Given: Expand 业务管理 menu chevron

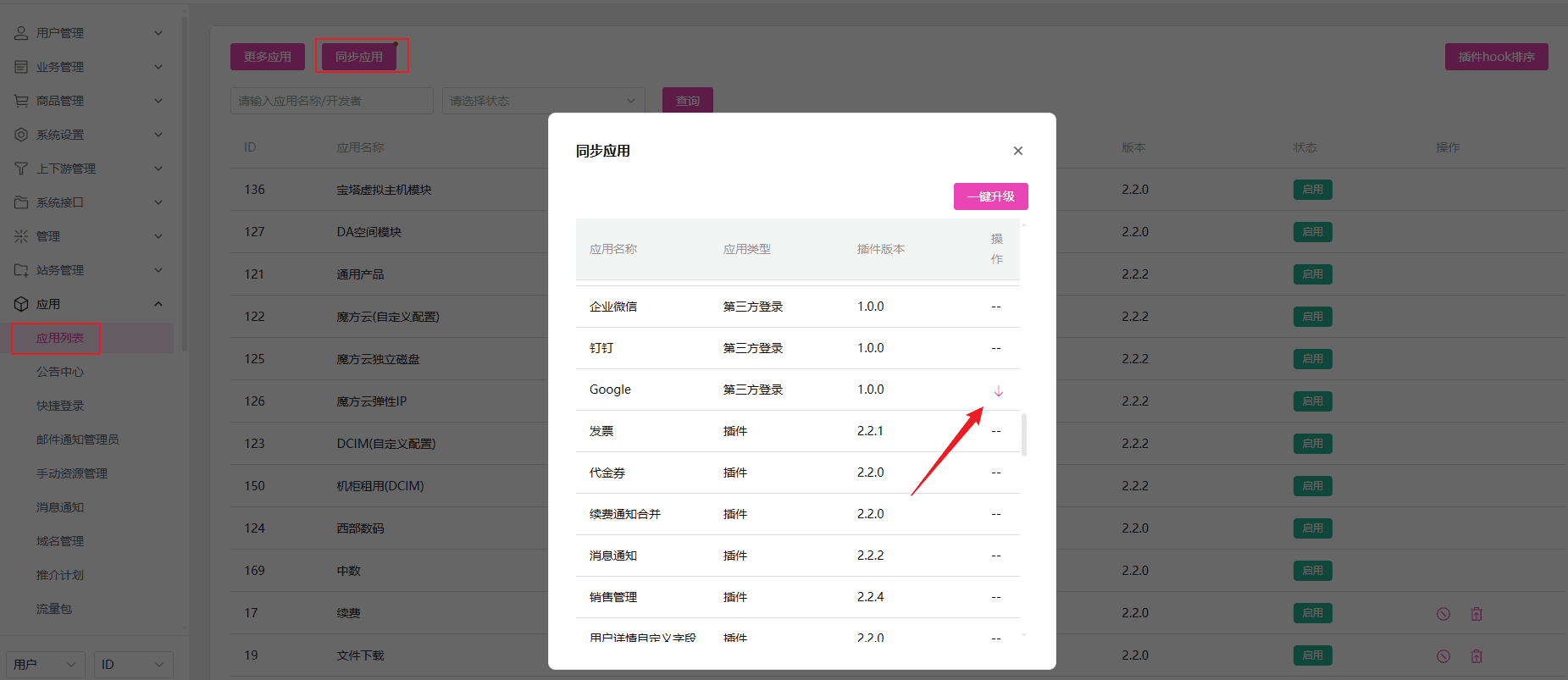Looking at the screenshot, I should pyautogui.click(x=158, y=67).
